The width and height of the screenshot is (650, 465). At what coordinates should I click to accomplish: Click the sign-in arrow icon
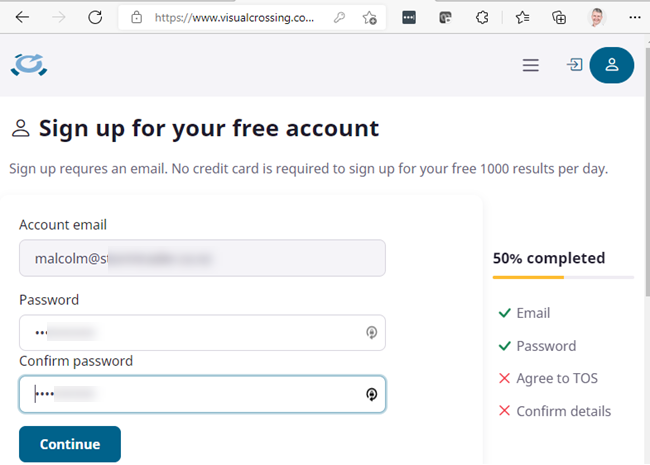(574, 65)
